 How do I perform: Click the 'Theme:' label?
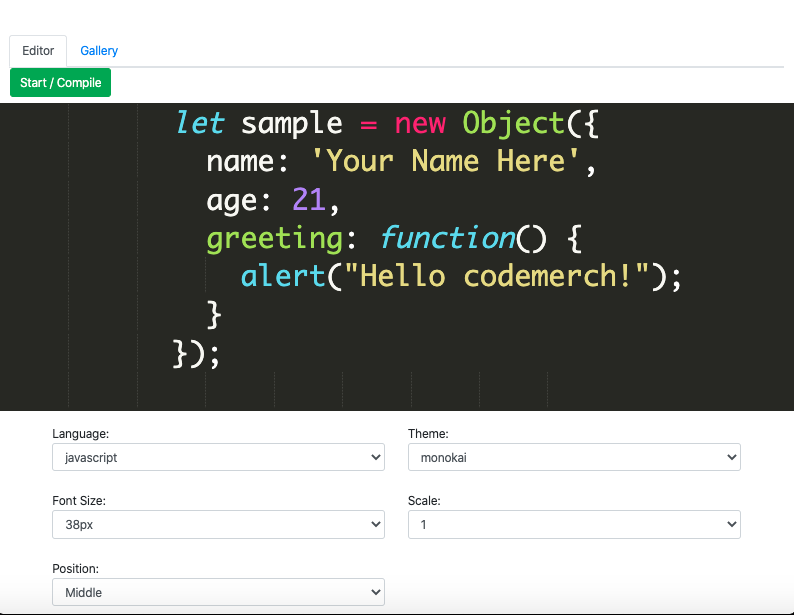pos(428,434)
